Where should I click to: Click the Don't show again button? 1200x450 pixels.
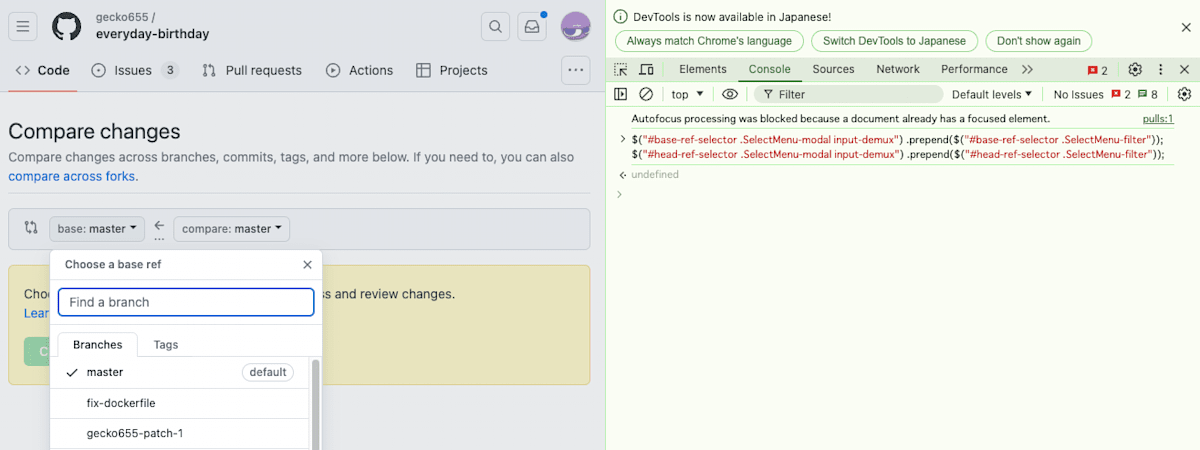tap(1039, 41)
